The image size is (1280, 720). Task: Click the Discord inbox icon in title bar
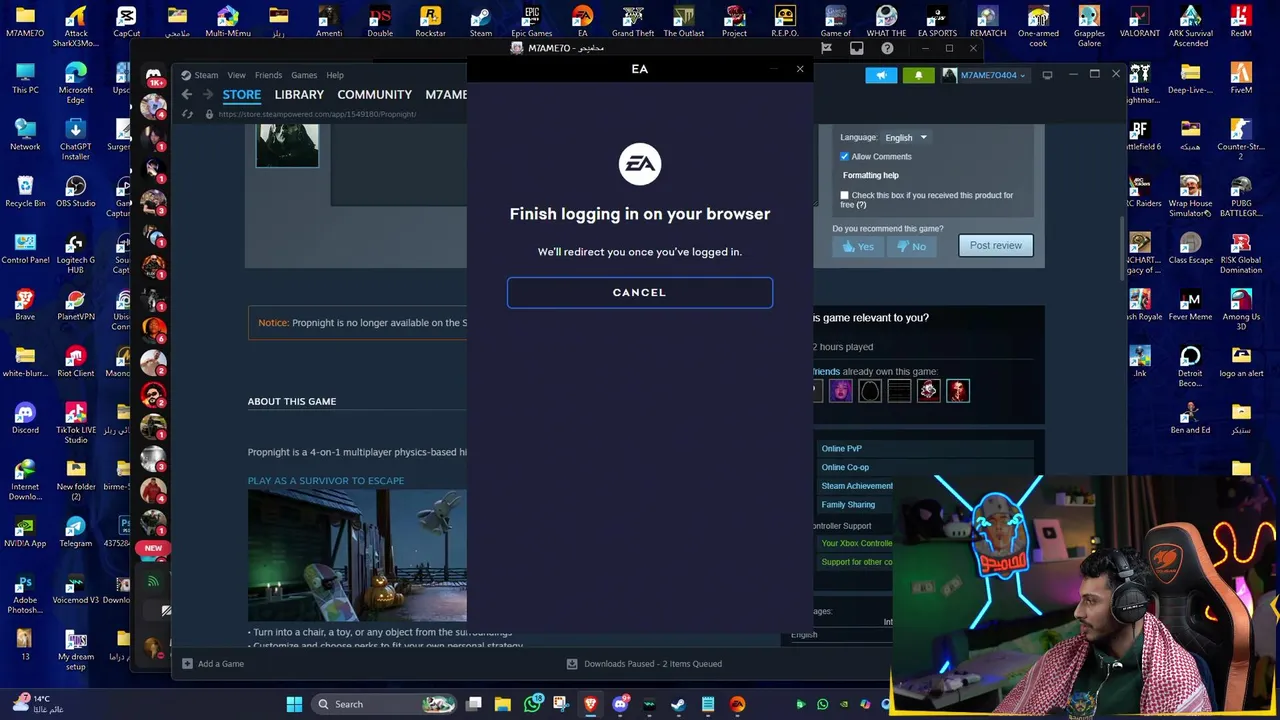[x=857, y=48]
